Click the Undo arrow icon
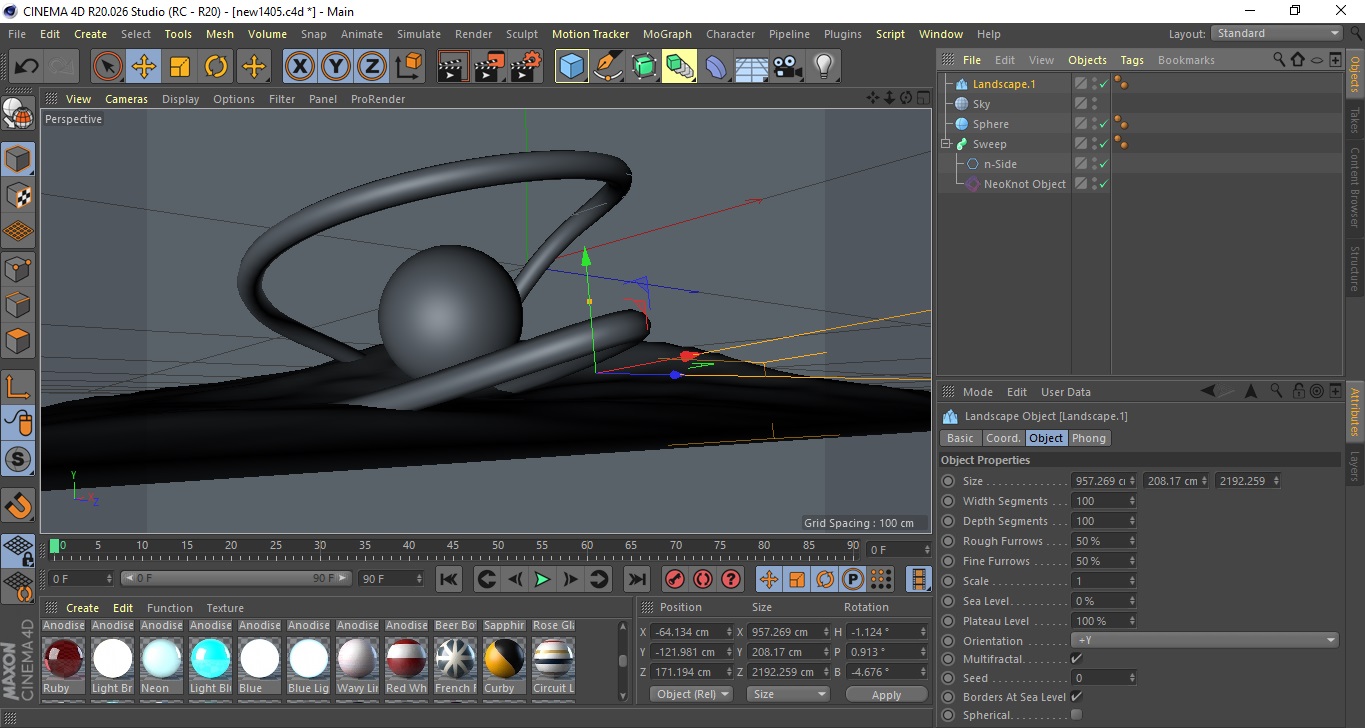The image size is (1365, 728). coord(27,67)
